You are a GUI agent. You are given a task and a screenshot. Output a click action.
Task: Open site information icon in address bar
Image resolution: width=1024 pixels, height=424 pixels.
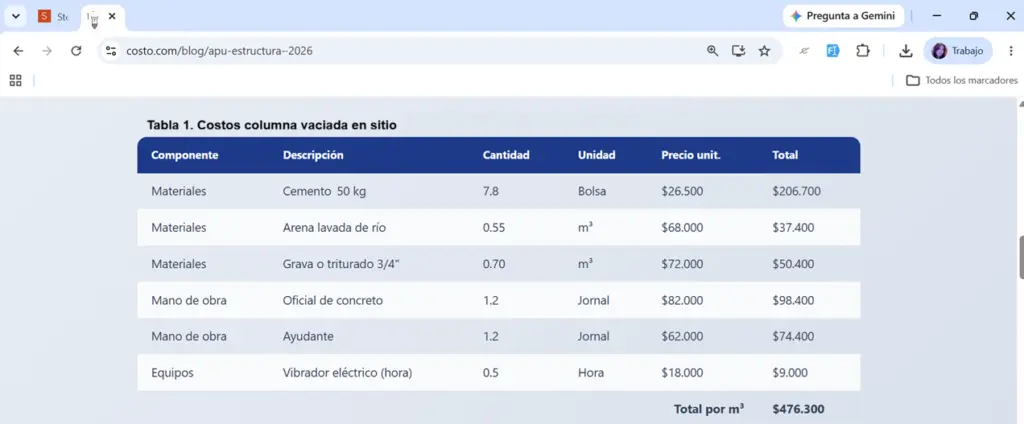(x=112, y=51)
